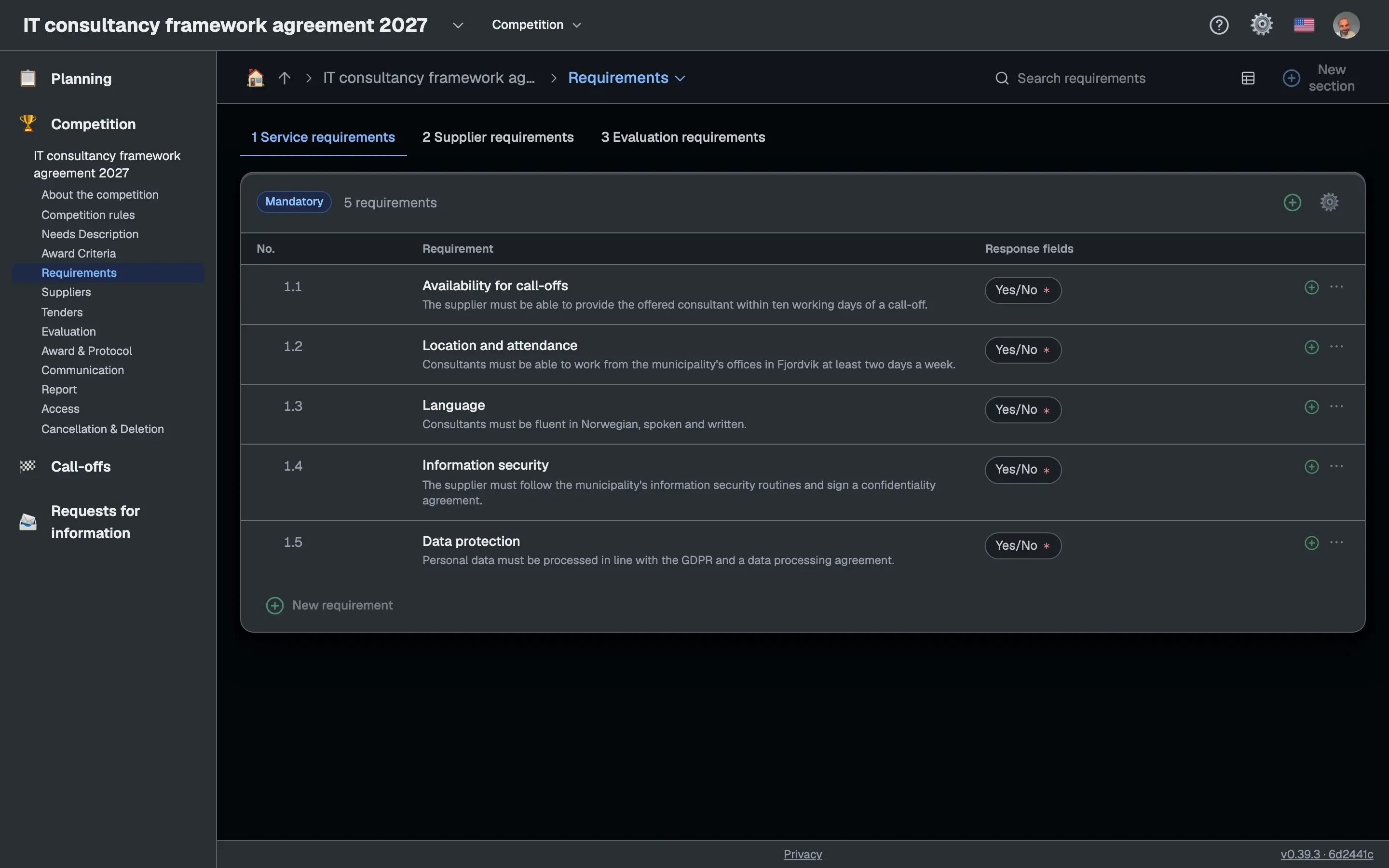Viewport: 1389px width, 868px height.
Task: Open section settings gear icon
Action: [x=1329, y=202]
